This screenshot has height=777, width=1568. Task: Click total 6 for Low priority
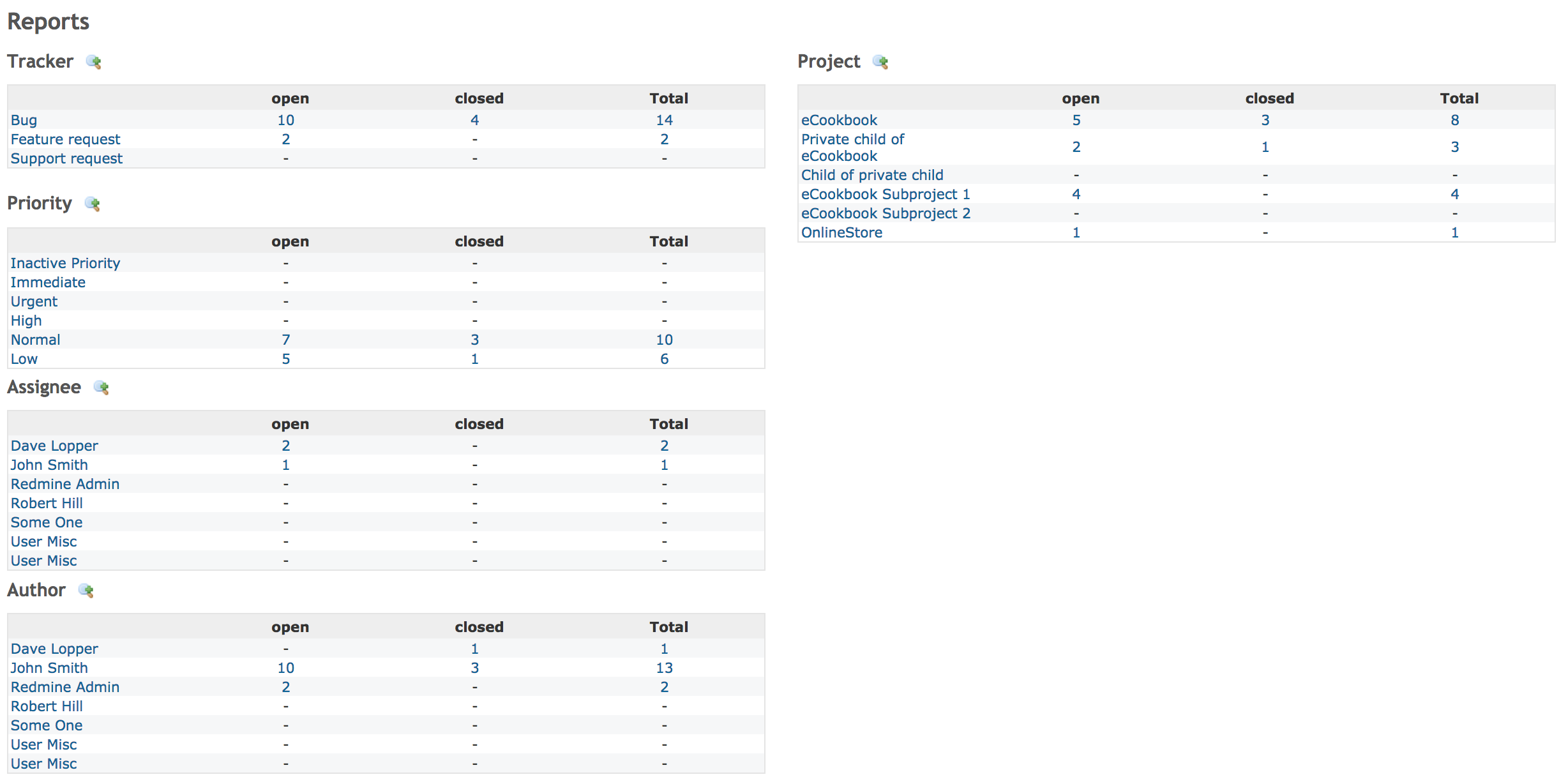(x=665, y=359)
